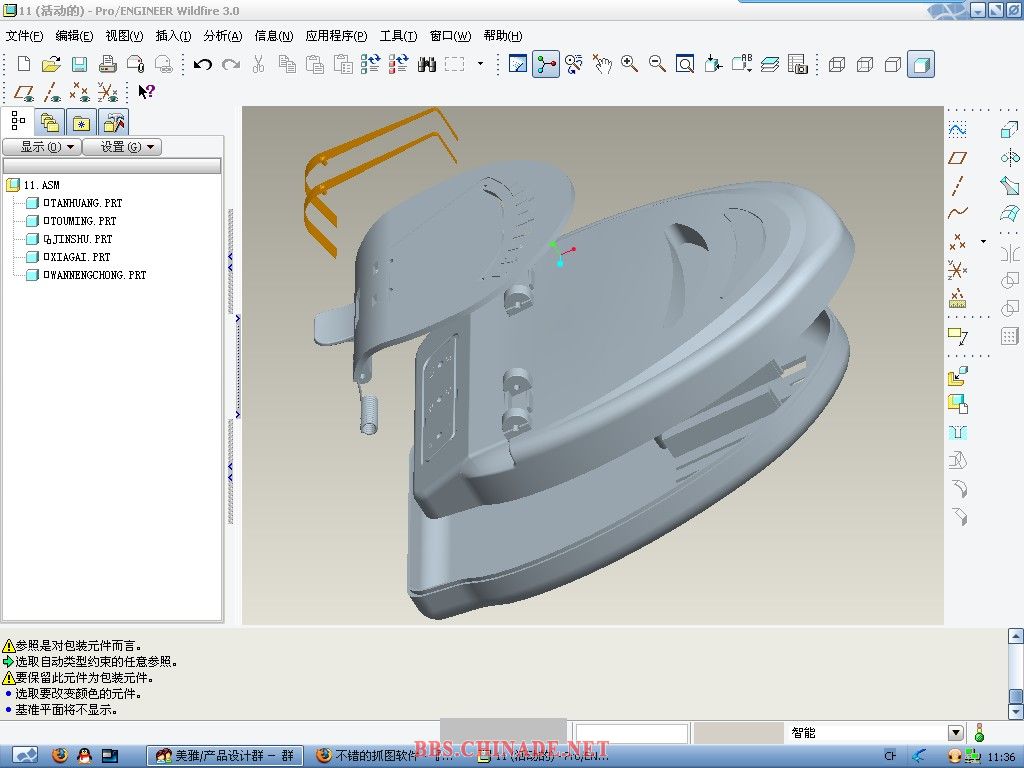Select 11.ASM in the model tree
Screen dimensions: 1024x768
pyautogui.click(x=41, y=185)
